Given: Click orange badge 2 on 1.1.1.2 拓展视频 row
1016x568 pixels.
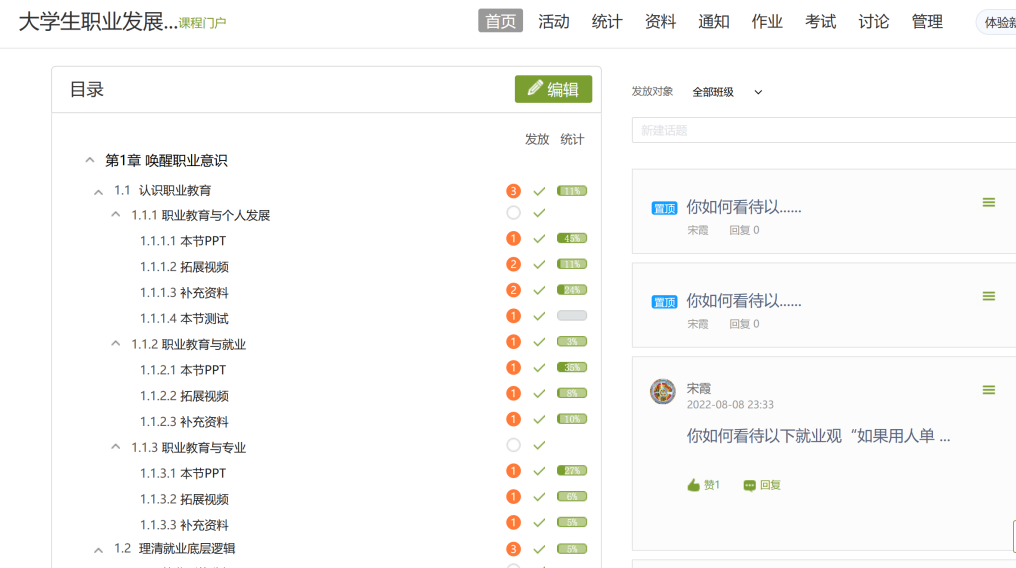Looking at the screenshot, I should pyautogui.click(x=513, y=264).
